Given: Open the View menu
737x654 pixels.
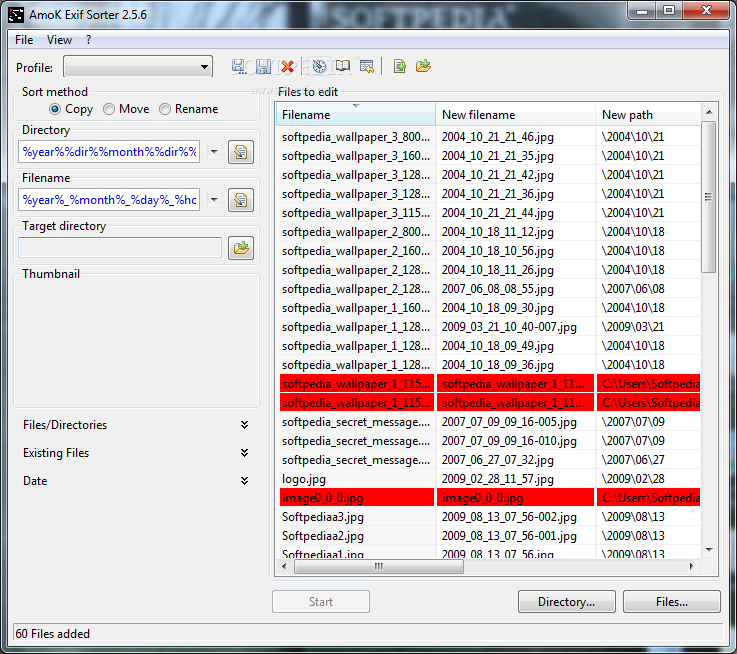Looking at the screenshot, I should pos(59,40).
